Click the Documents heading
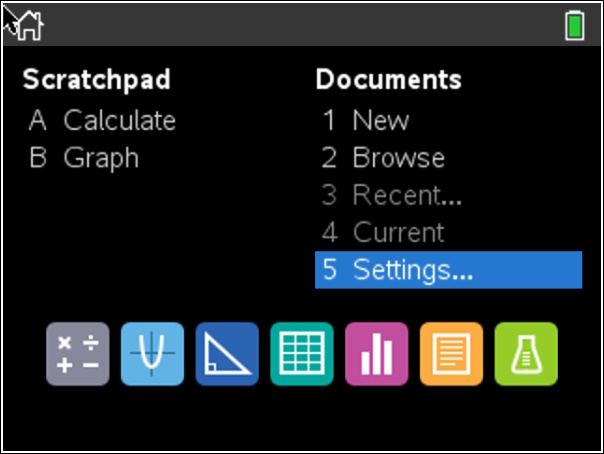Screen dimensions: 604x454 tap(389, 79)
